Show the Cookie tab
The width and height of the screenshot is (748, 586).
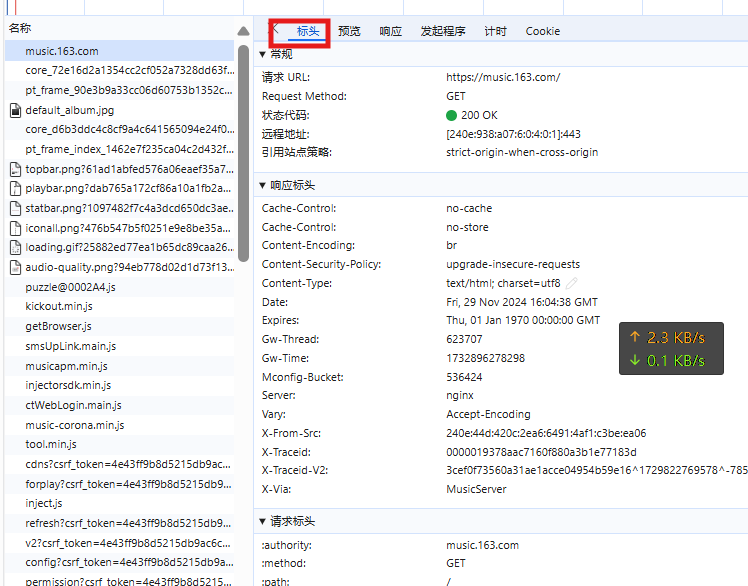(x=543, y=31)
